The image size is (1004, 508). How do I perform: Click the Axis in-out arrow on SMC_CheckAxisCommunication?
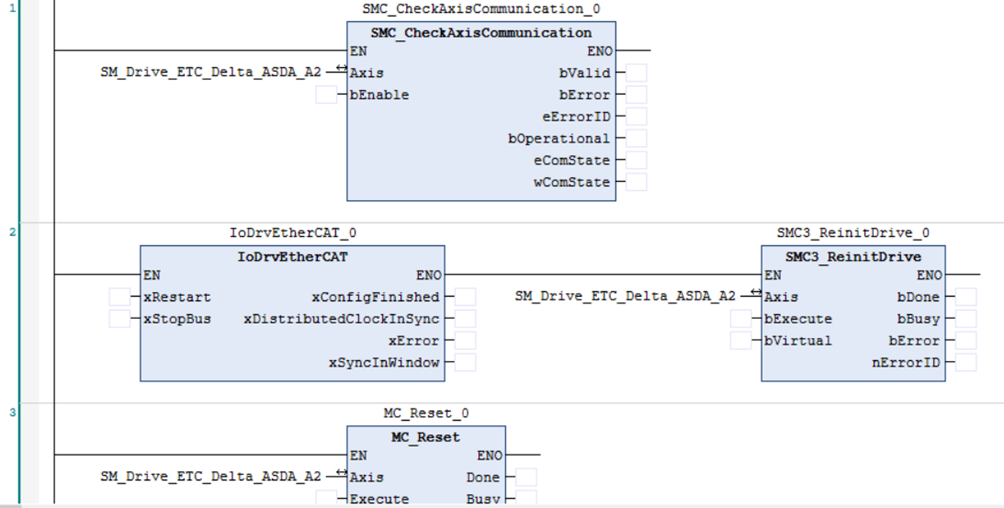click(x=341, y=70)
